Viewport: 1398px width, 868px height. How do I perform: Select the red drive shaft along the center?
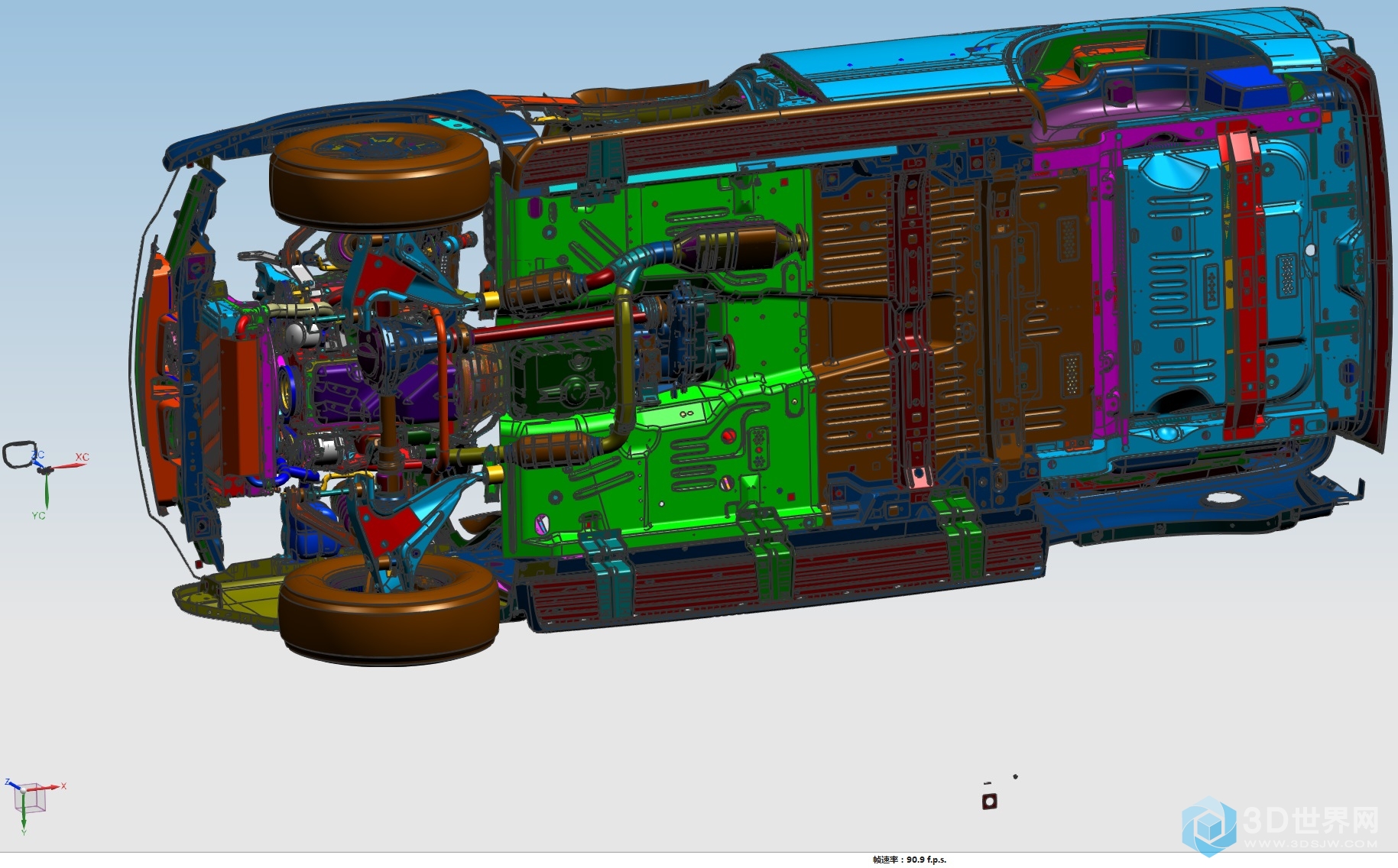click(562, 325)
